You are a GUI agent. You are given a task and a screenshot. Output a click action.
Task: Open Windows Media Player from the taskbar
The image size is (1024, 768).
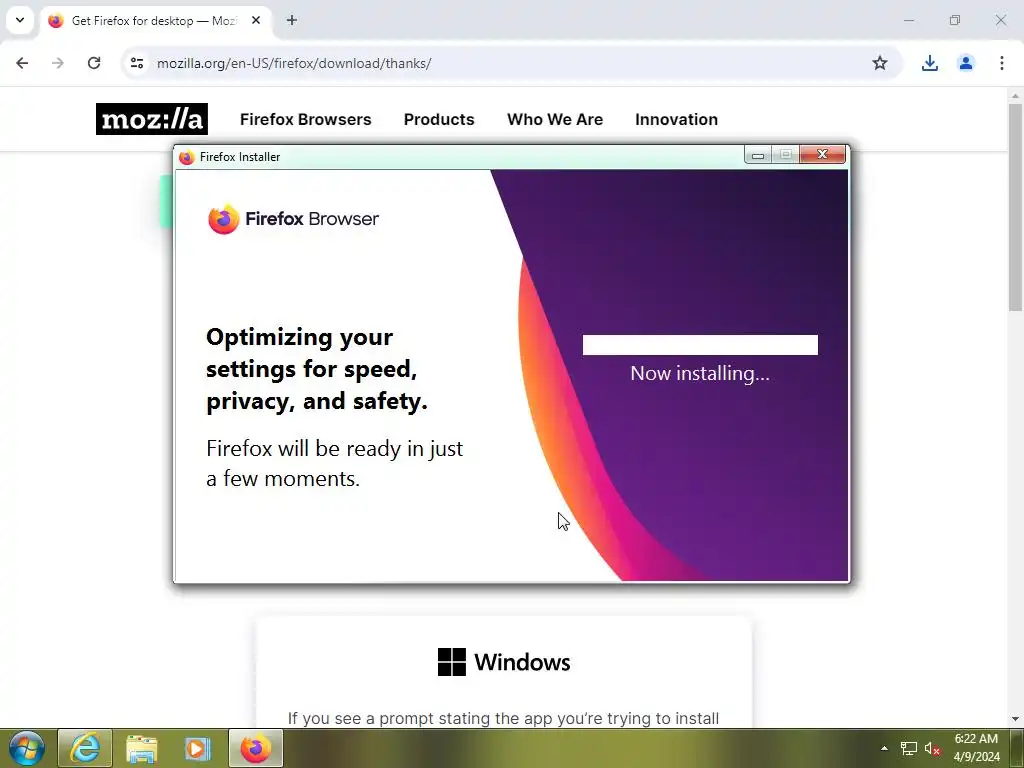[197, 748]
